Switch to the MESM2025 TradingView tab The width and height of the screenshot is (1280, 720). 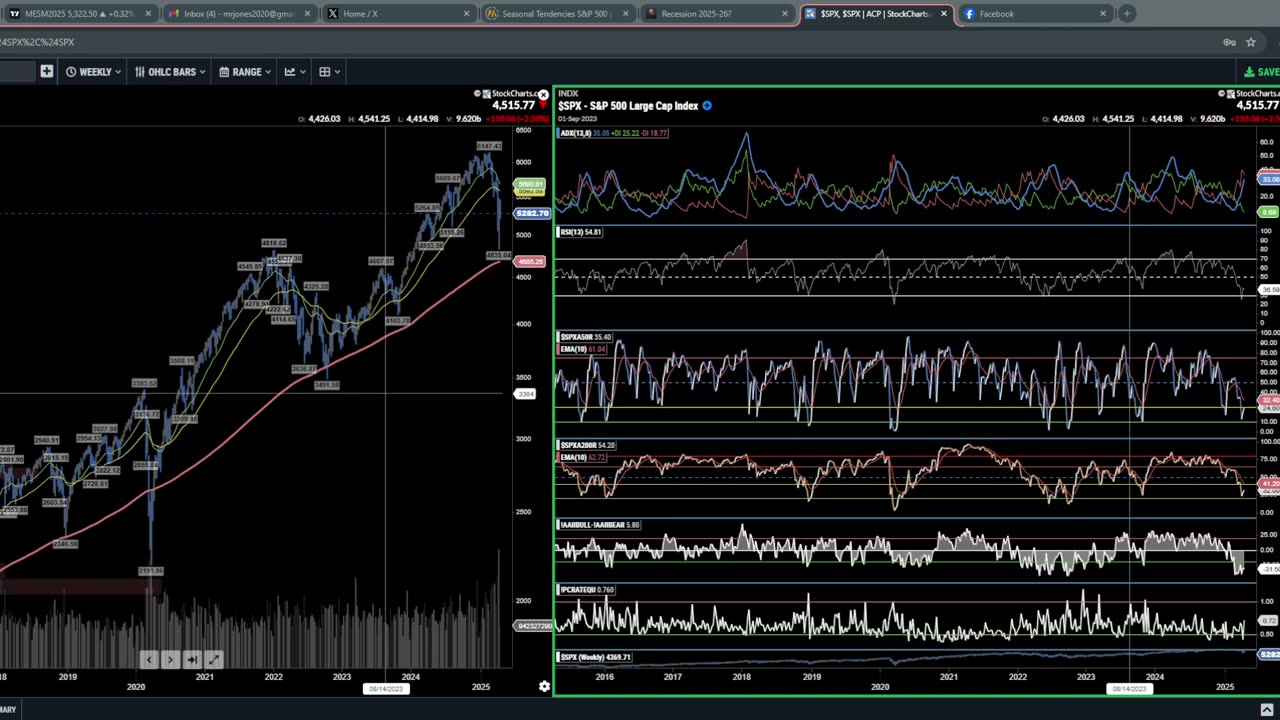[x=78, y=14]
